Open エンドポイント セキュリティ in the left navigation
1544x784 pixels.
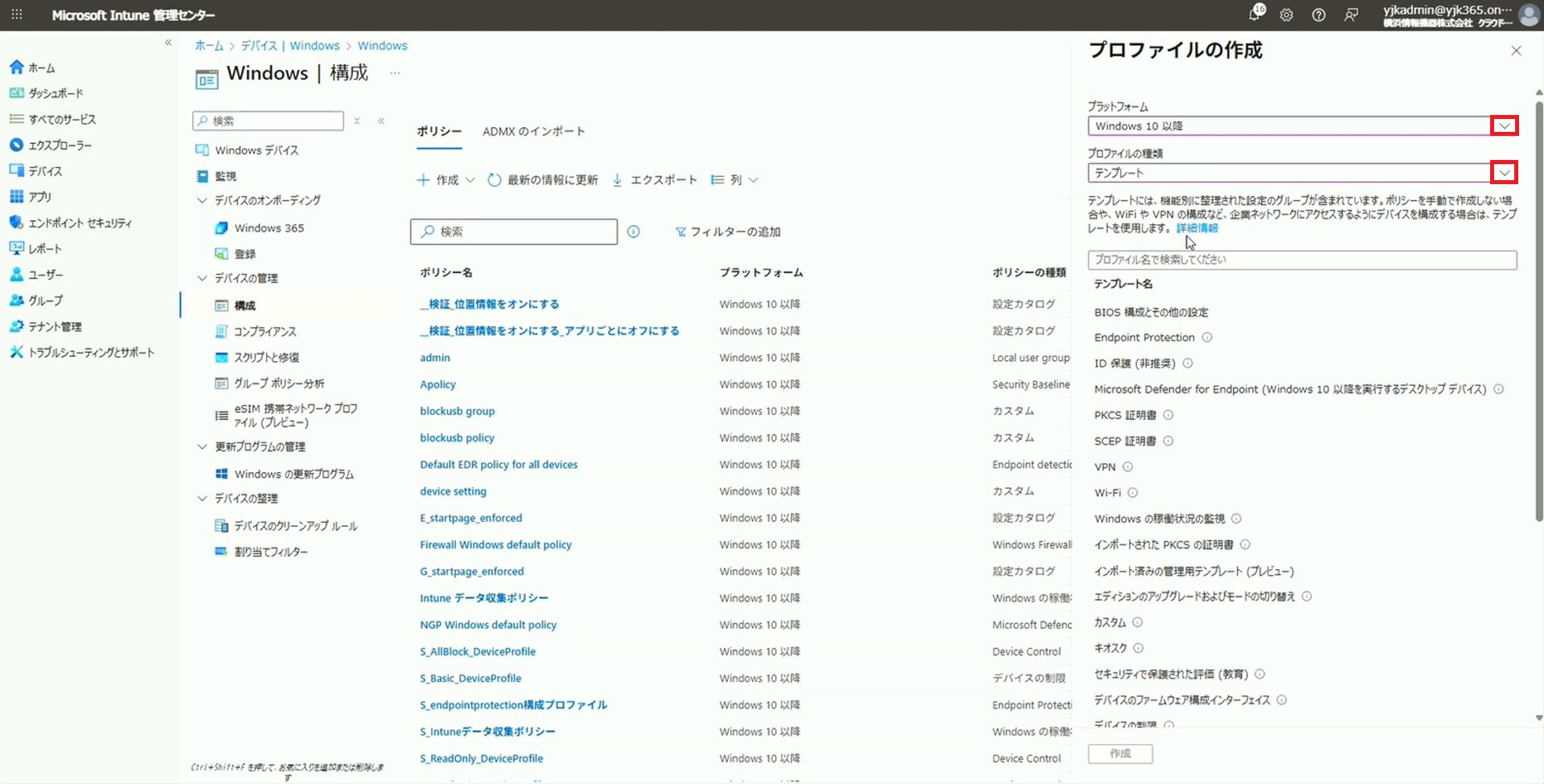80,223
